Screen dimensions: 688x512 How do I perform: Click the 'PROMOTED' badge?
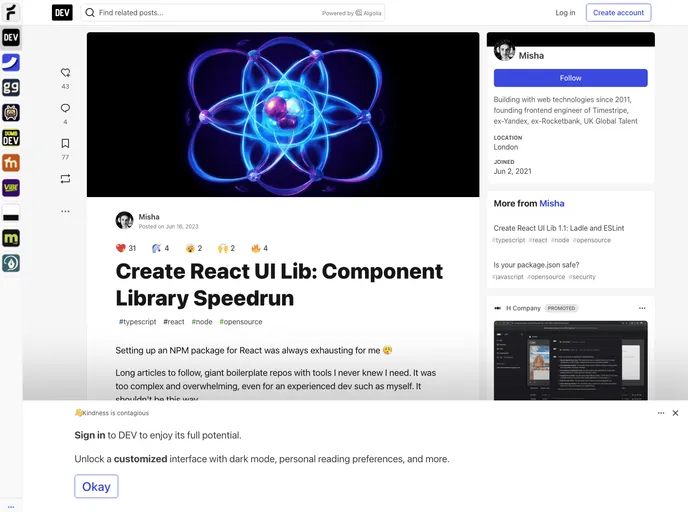pos(561,308)
